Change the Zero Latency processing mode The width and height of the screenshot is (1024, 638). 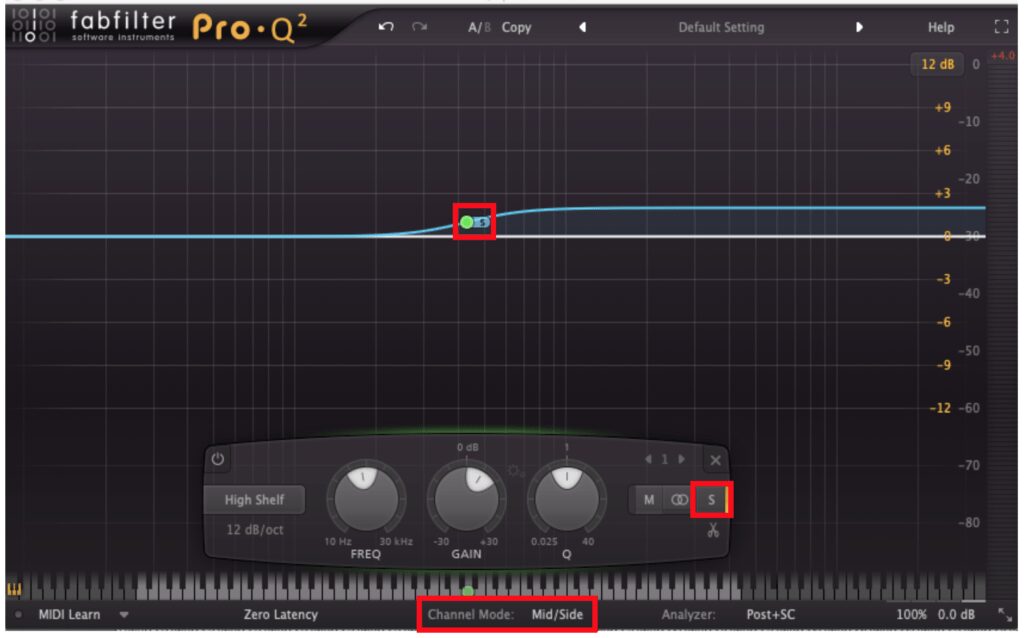[x=281, y=614]
